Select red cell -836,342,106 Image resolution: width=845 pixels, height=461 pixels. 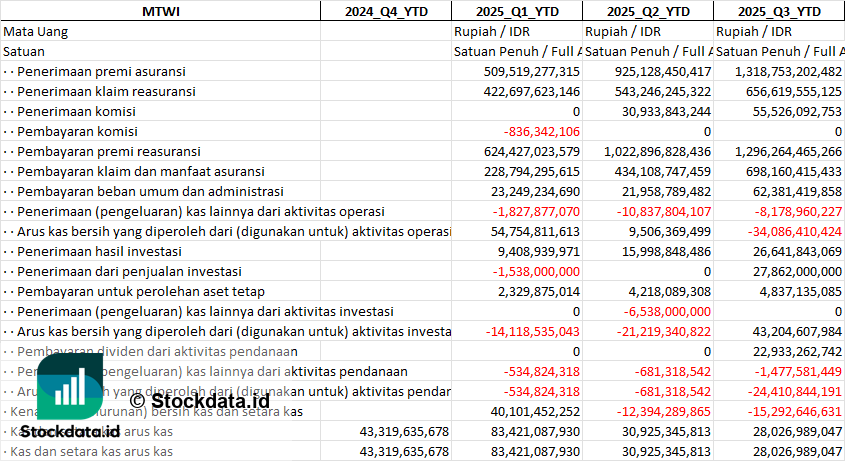(517, 131)
